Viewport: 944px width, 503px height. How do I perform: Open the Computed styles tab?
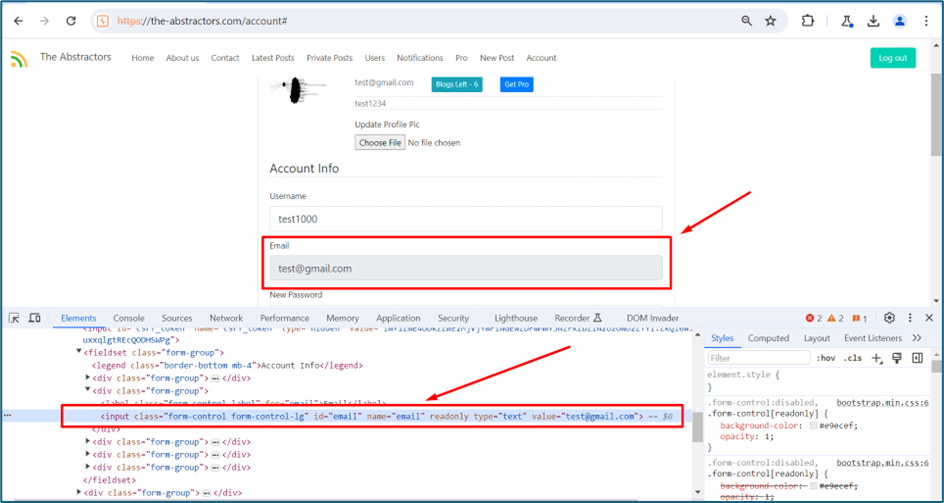[x=768, y=338]
